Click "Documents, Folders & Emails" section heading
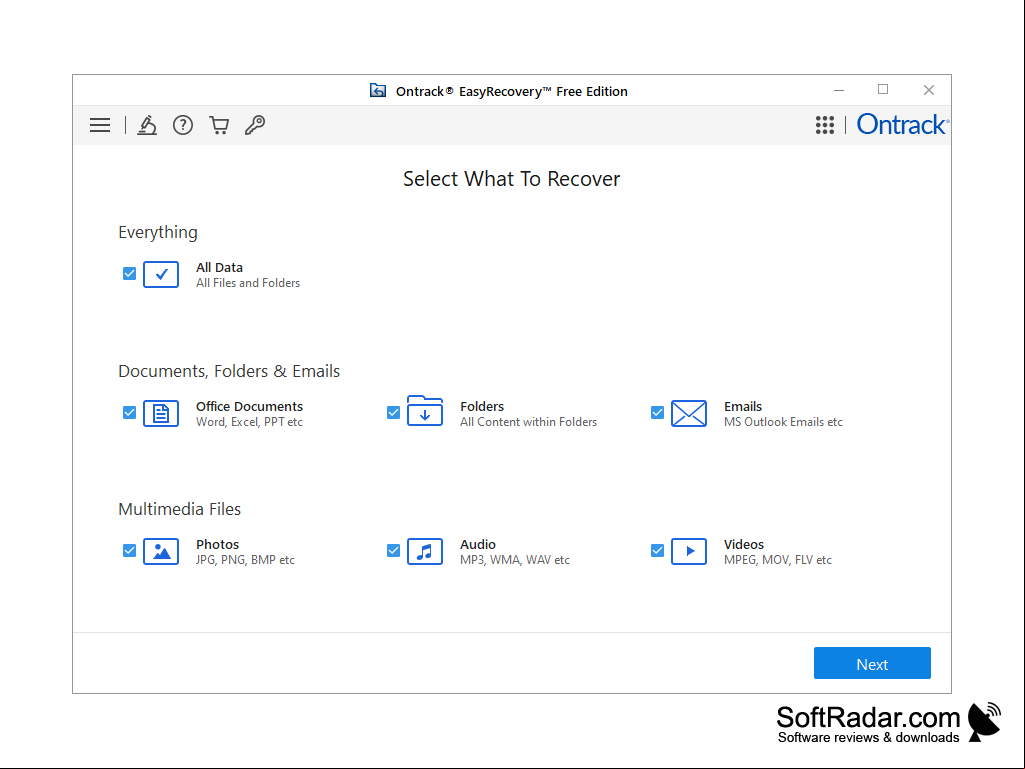The height and width of the screenshot is (769, 1025). coord(229,371)
